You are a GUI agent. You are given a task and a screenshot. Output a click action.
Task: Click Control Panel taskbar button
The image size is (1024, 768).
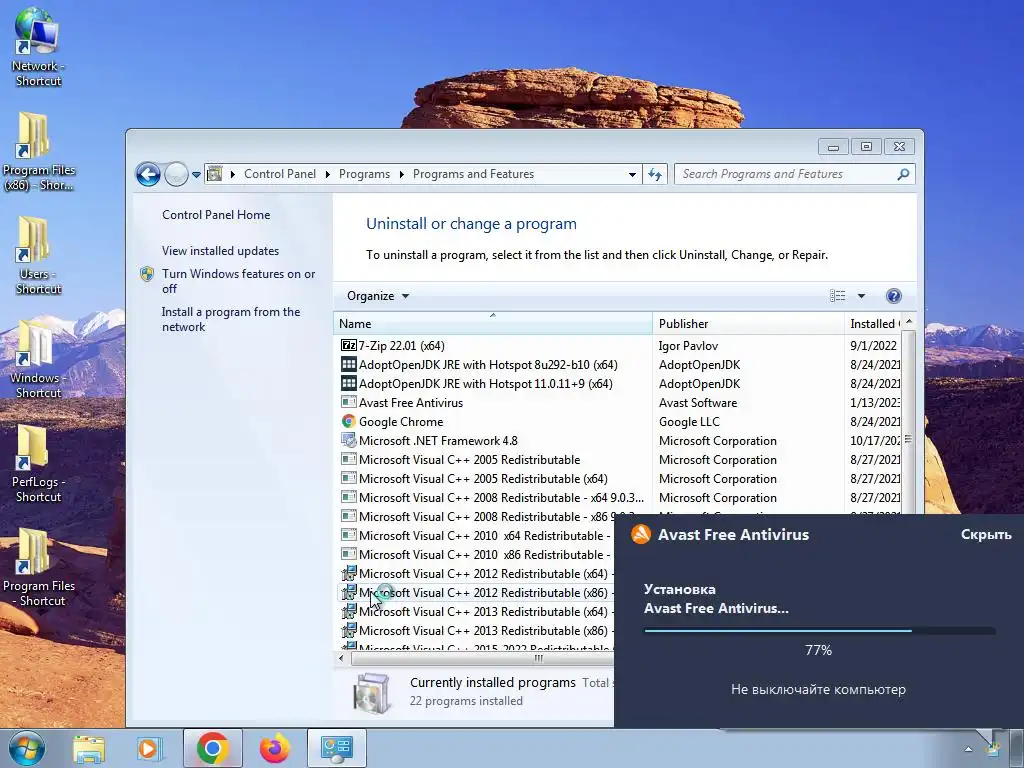click(336, 748)
